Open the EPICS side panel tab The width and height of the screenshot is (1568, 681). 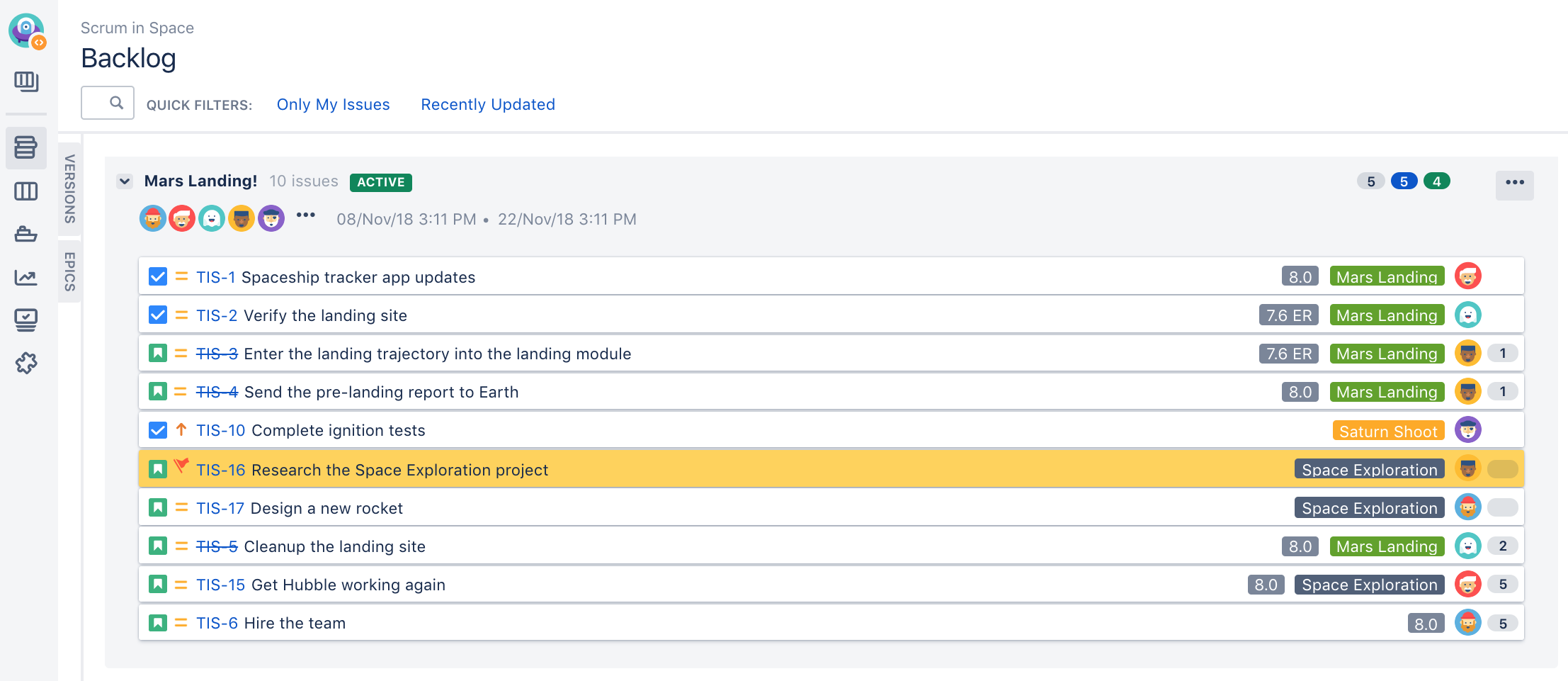(69, 271)
